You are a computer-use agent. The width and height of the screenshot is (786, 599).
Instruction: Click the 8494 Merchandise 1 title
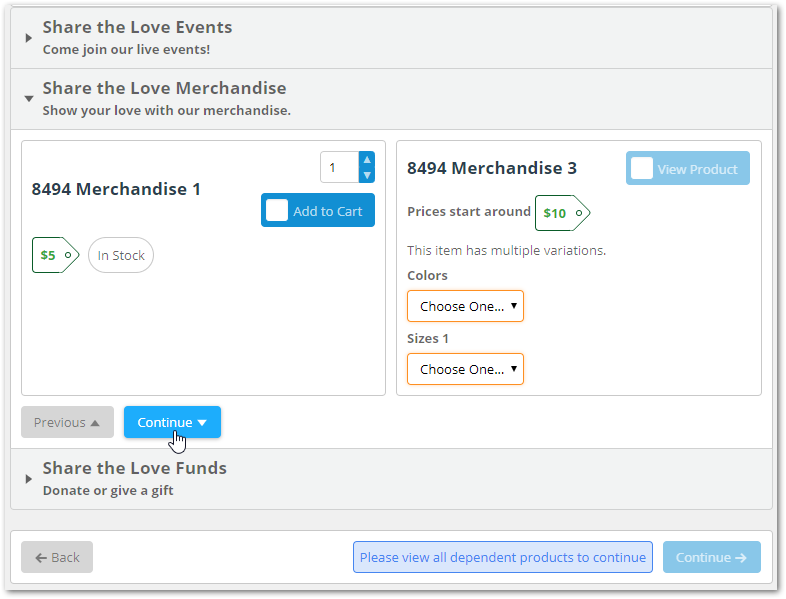click(116, 189)
